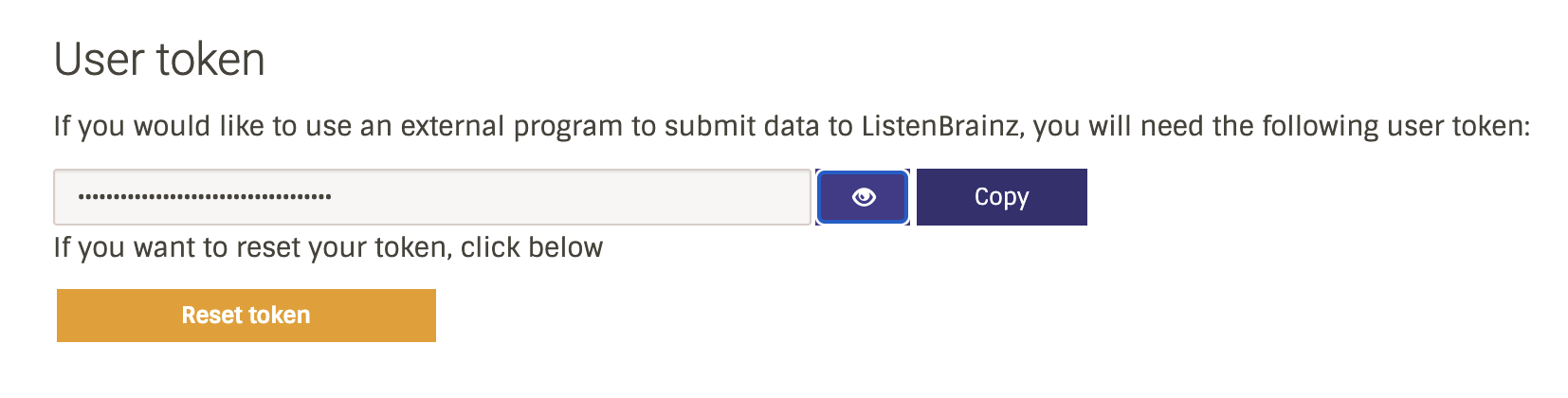Viewport: 1568px width, 398px height.
Task: Click the eye glyph right of the token field
Action: coord(863,197)
